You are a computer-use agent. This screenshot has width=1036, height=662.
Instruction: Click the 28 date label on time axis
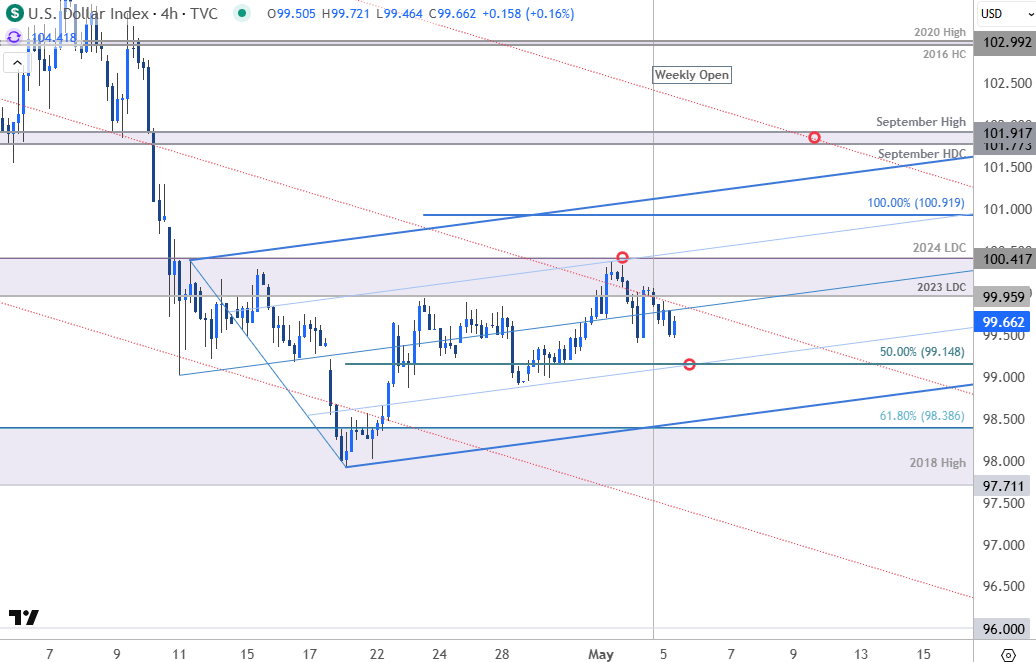coord(501,654)
